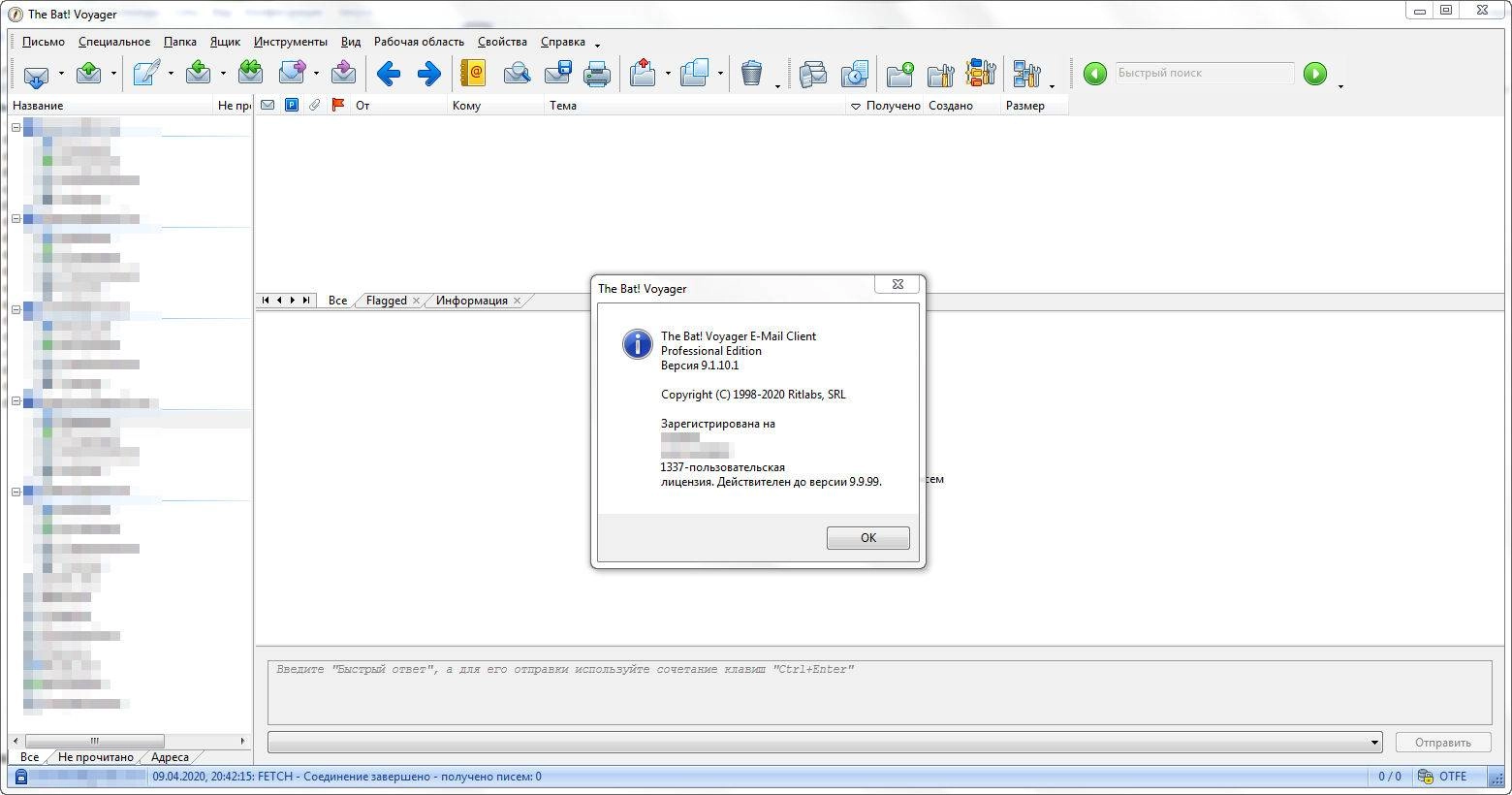Click the Search messages magnifier icon
Image resolution: width=1512 pixels, height=795 pixels.
517,74
